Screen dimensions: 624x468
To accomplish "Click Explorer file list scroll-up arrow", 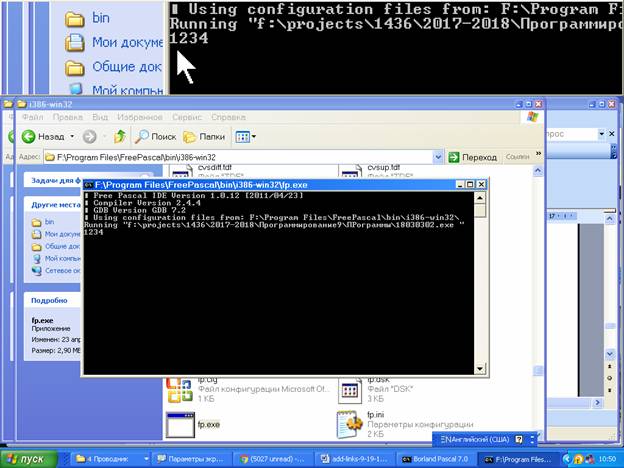I will (538, 171).
